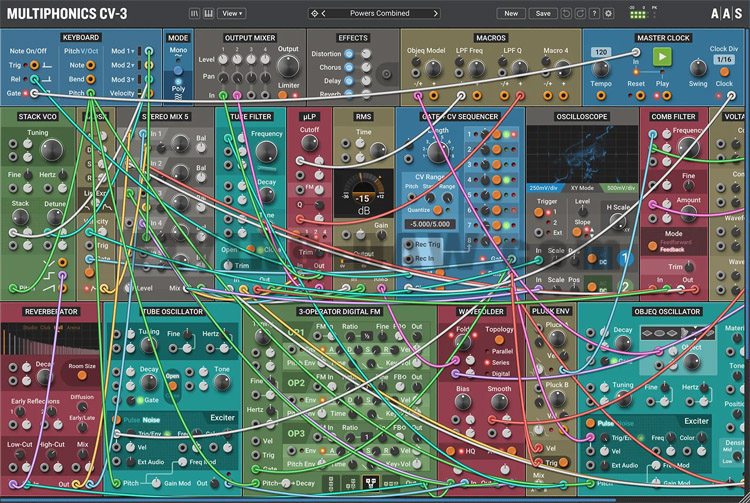Click the redo icon

click(580, 13)
